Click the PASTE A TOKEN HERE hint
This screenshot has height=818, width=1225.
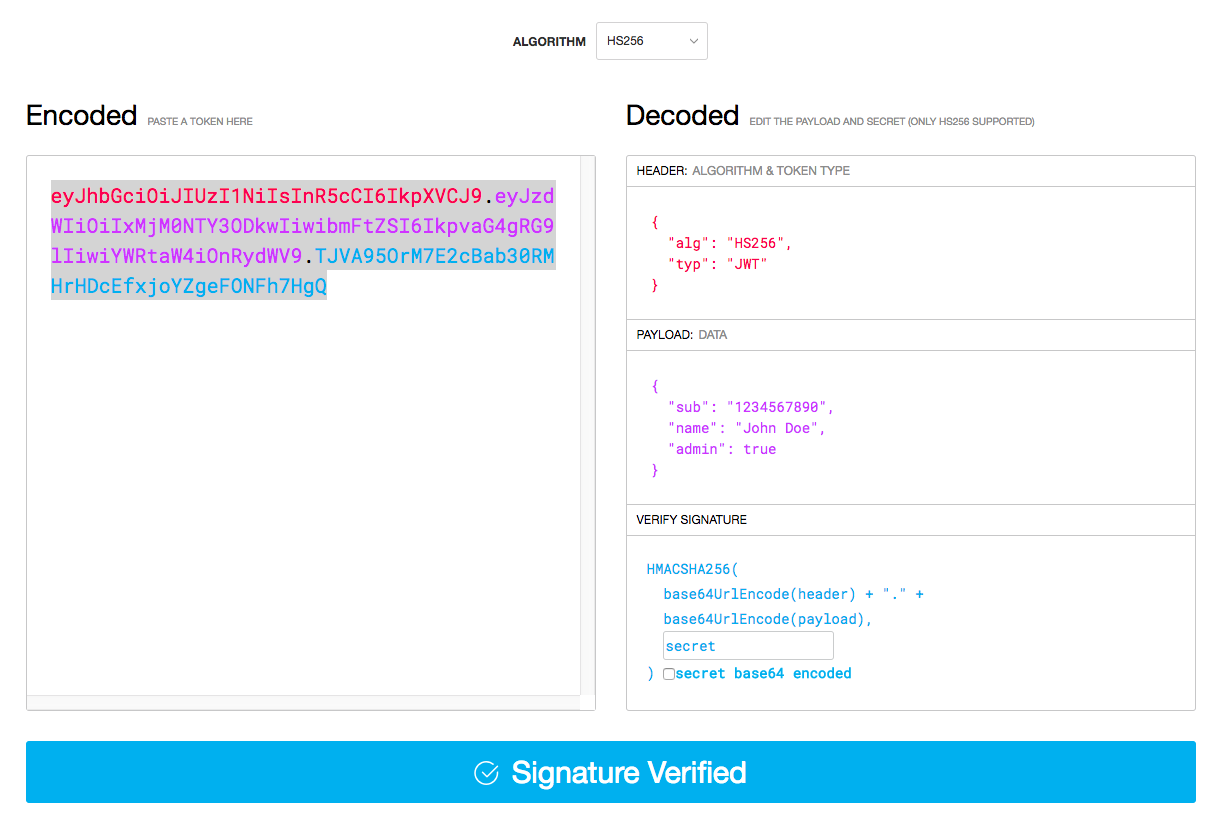tap(200, 122)
